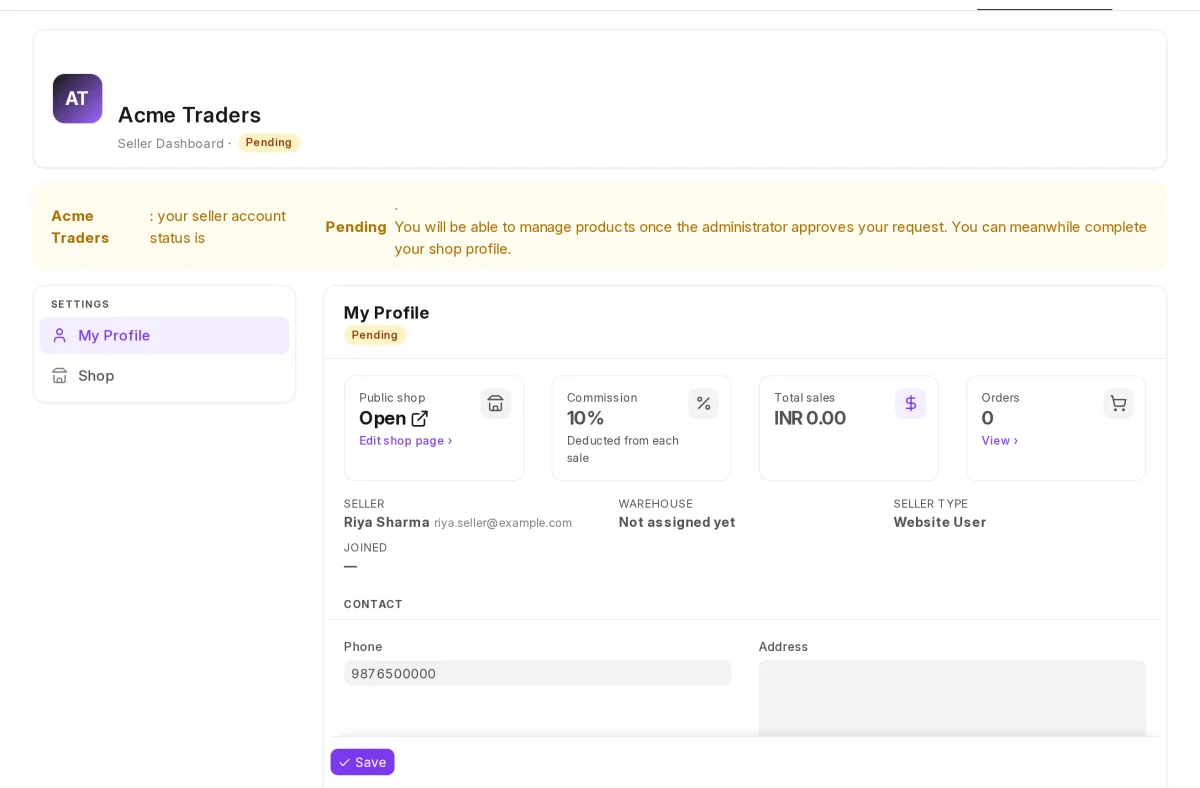Save the profile changes

[362, 762]
